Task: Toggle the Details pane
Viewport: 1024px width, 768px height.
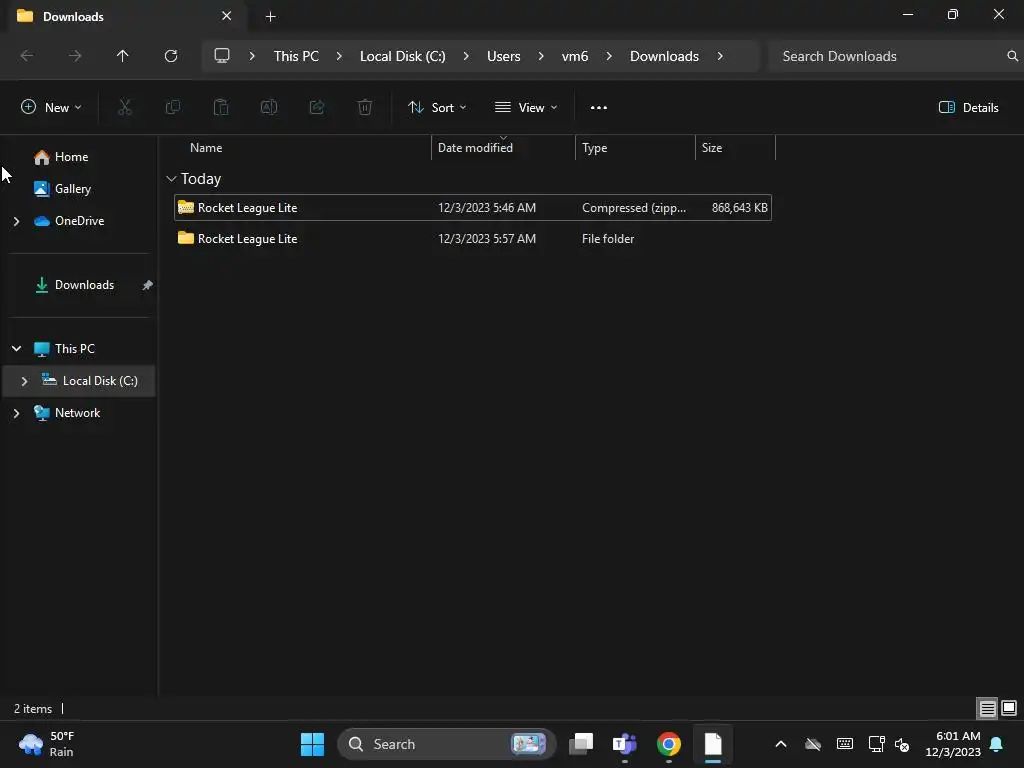Action: 968,108
